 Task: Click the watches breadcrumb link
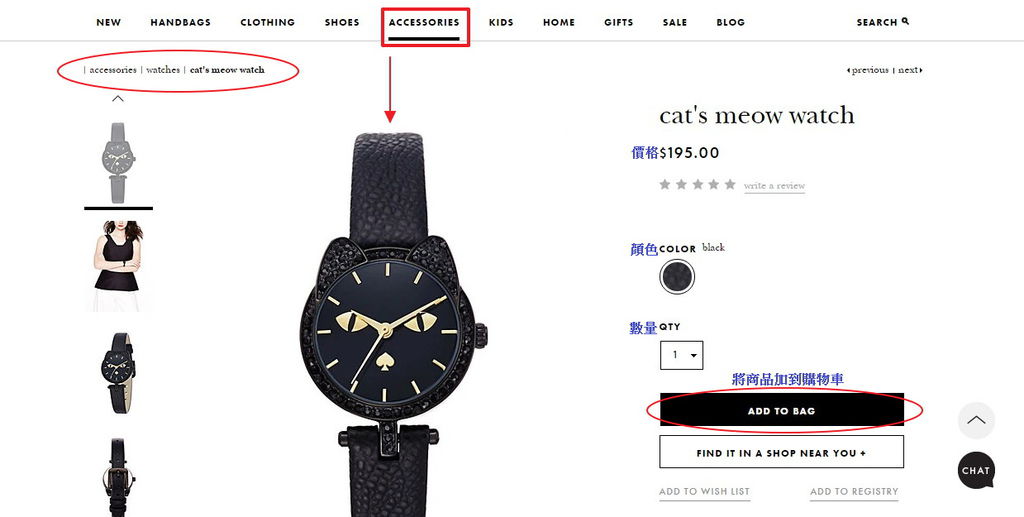[x=163, y=70]
